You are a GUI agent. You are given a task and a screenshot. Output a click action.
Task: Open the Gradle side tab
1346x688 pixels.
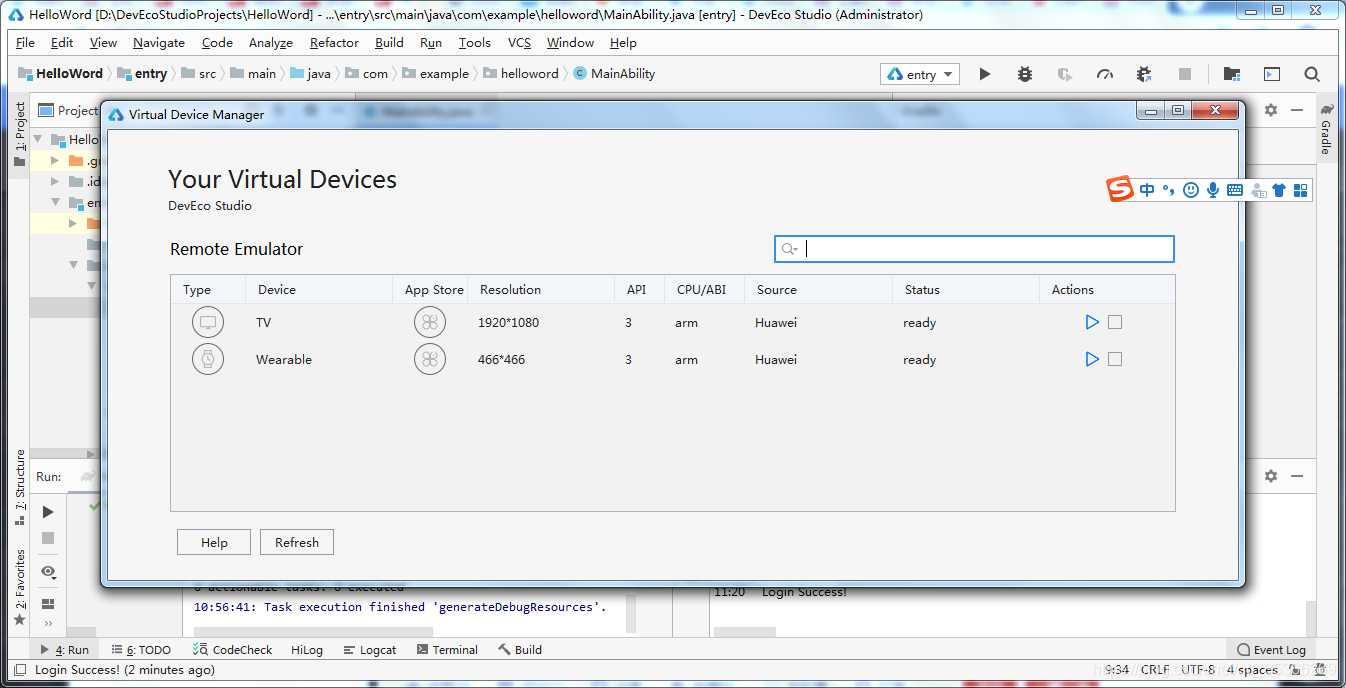[1326, 129]
